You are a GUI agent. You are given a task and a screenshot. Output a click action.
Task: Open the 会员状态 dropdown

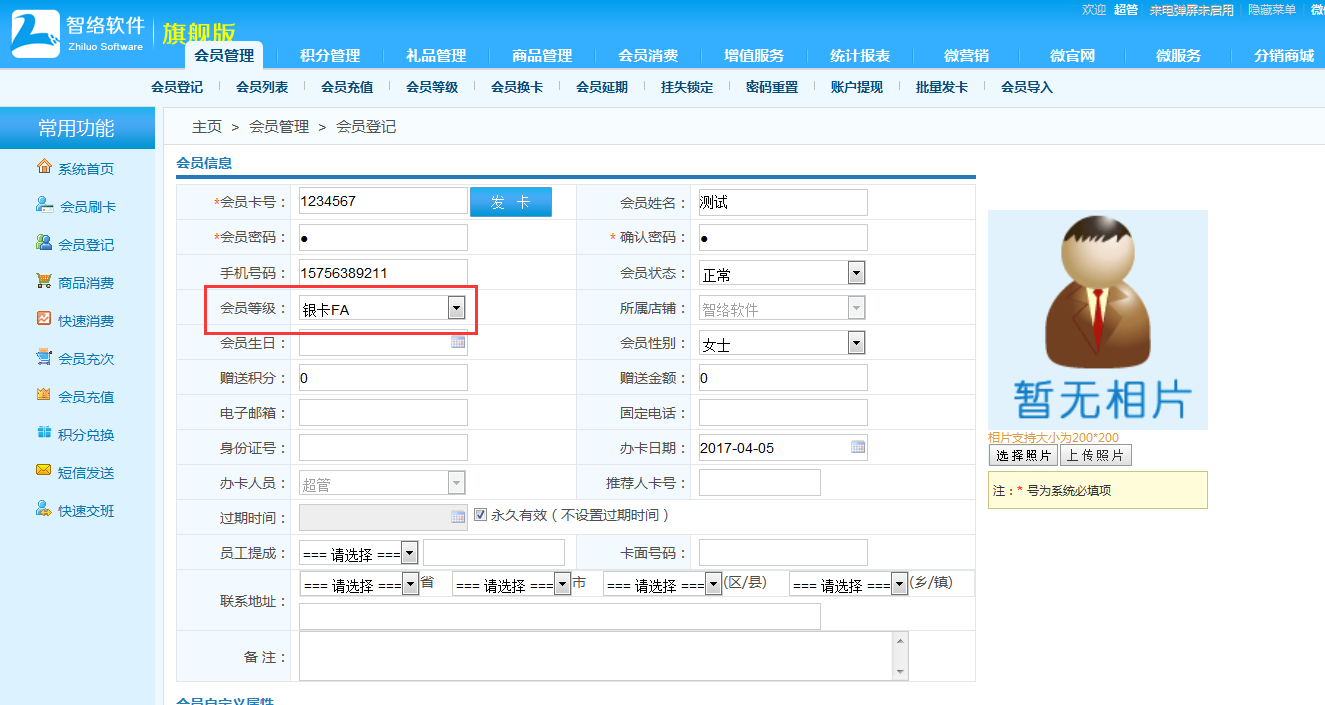point(856,273)
